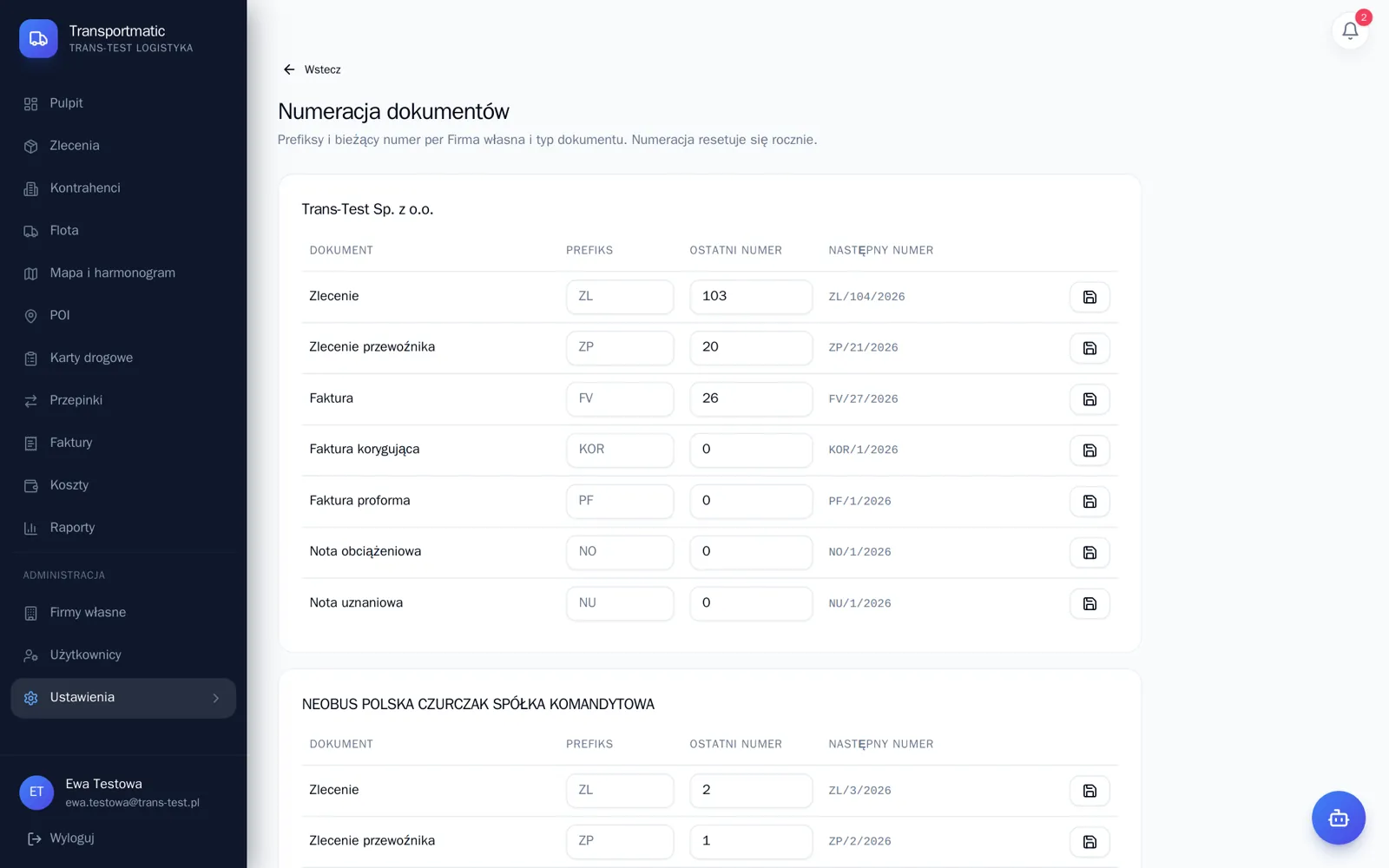Open Zlecenia in the sidebar
Image resolution: width=1389 pixels, height=868 pixels.
coord(123,146)
